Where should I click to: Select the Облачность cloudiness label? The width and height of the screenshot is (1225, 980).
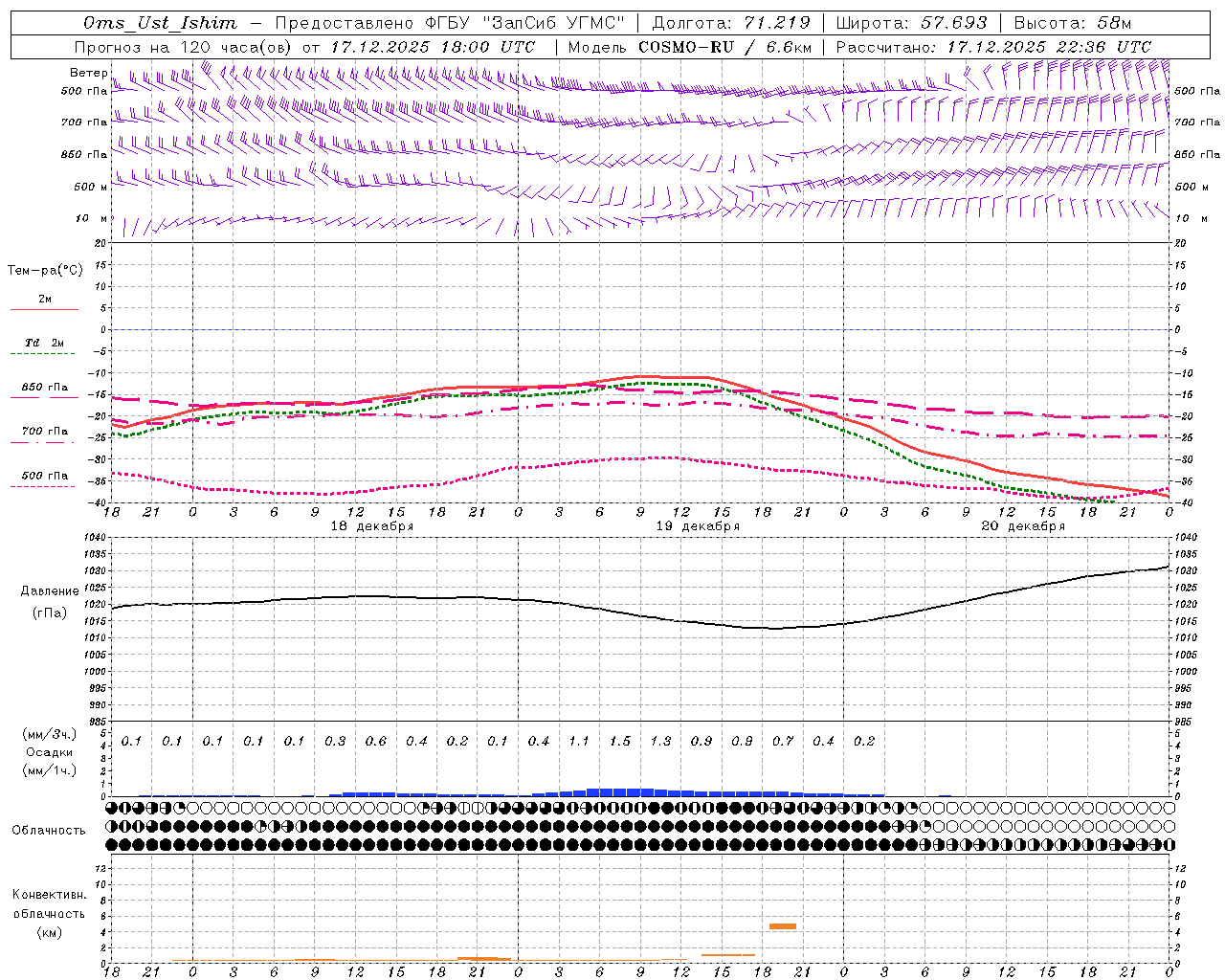pyautogui.click(x=49, y=830)
